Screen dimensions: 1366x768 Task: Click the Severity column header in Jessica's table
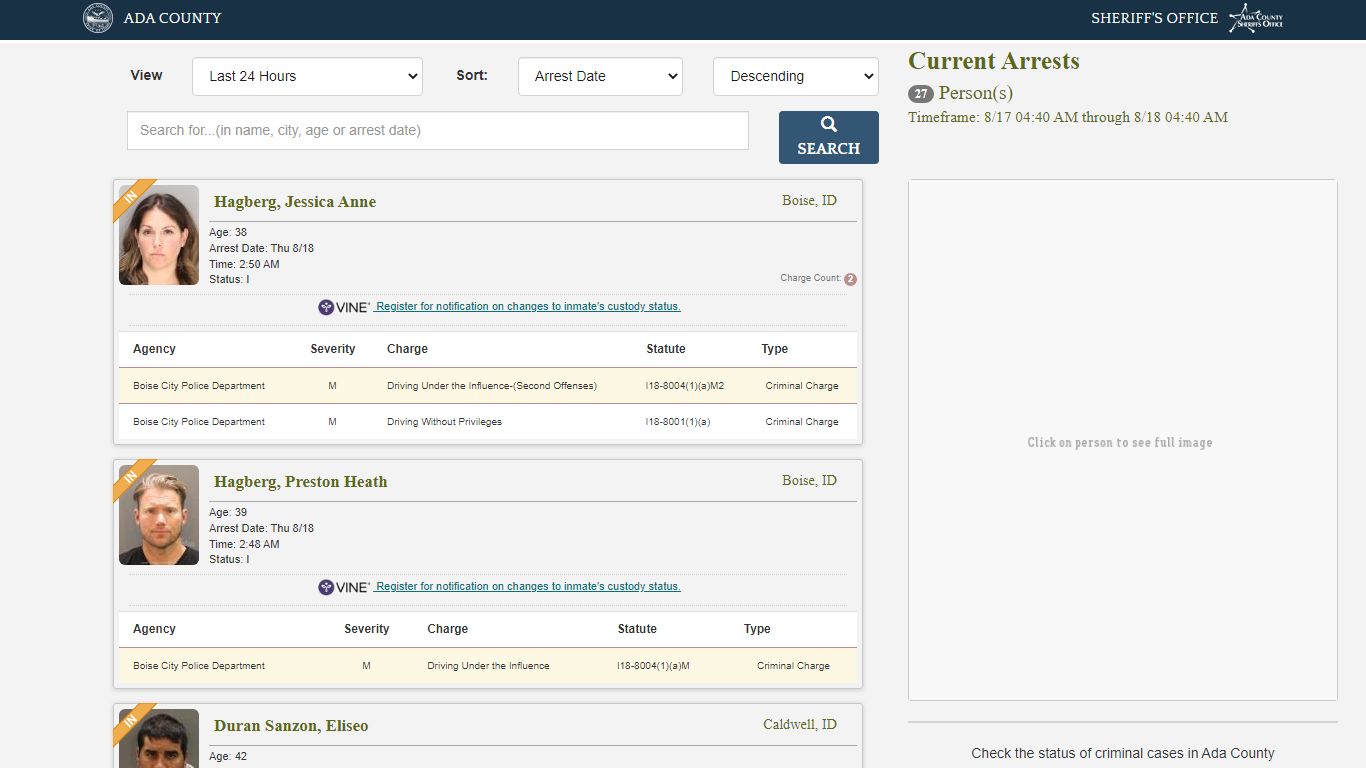point(333,349)
